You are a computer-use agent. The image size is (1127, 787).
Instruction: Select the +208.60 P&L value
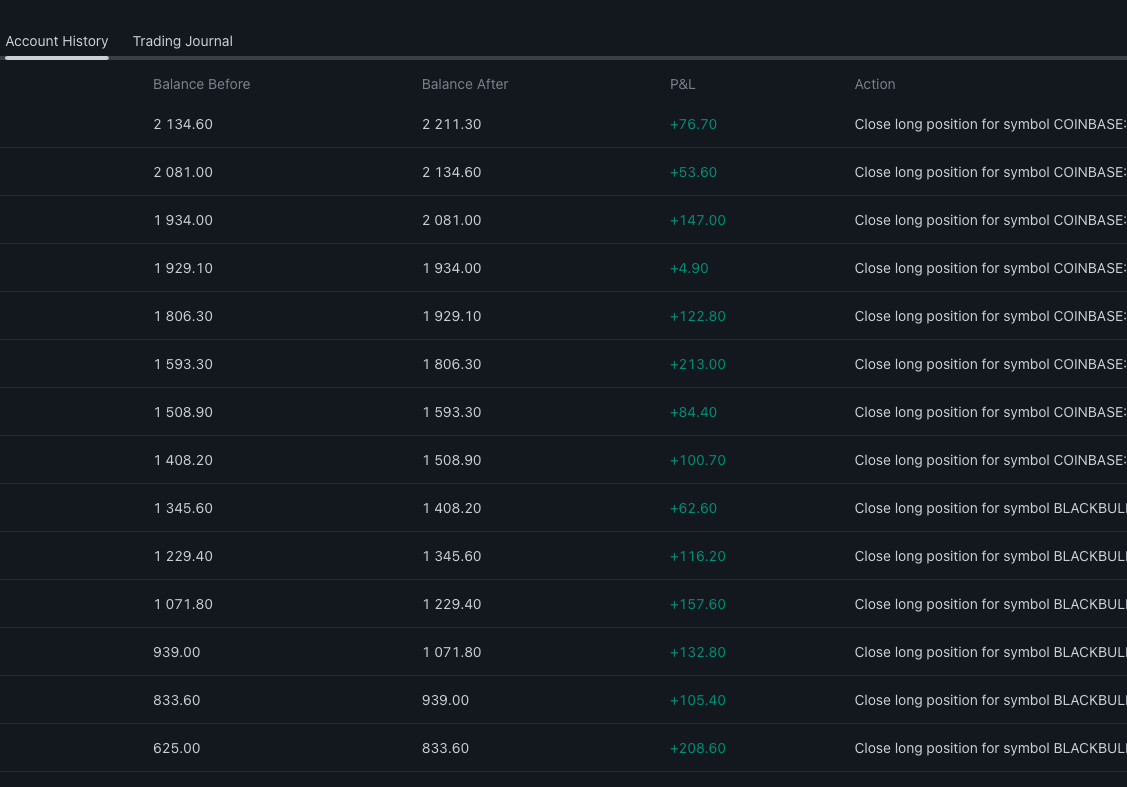697,748
